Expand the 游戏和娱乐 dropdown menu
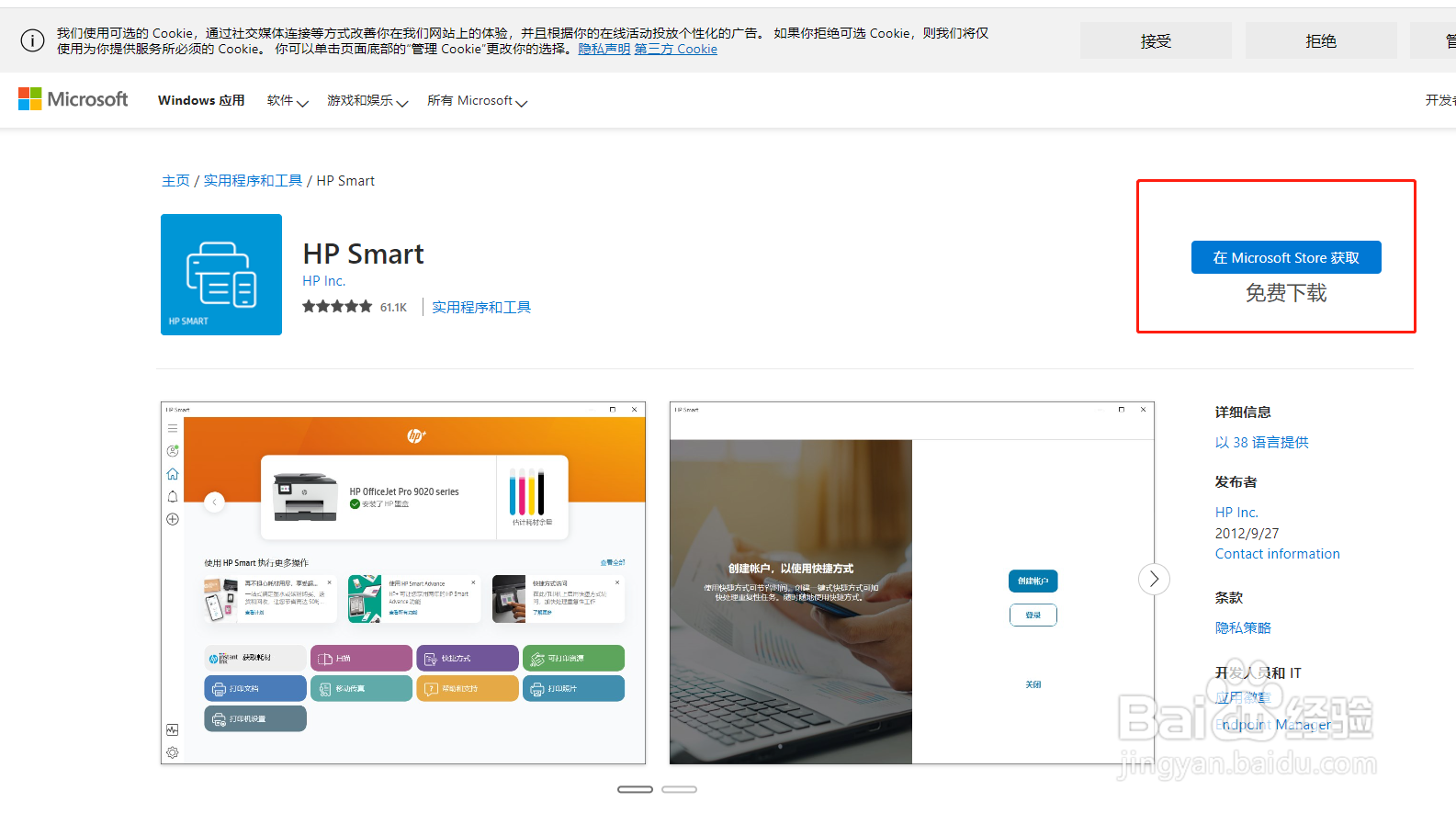The height and width of the screenshot is (813, 1456). [x=367, y=101]
